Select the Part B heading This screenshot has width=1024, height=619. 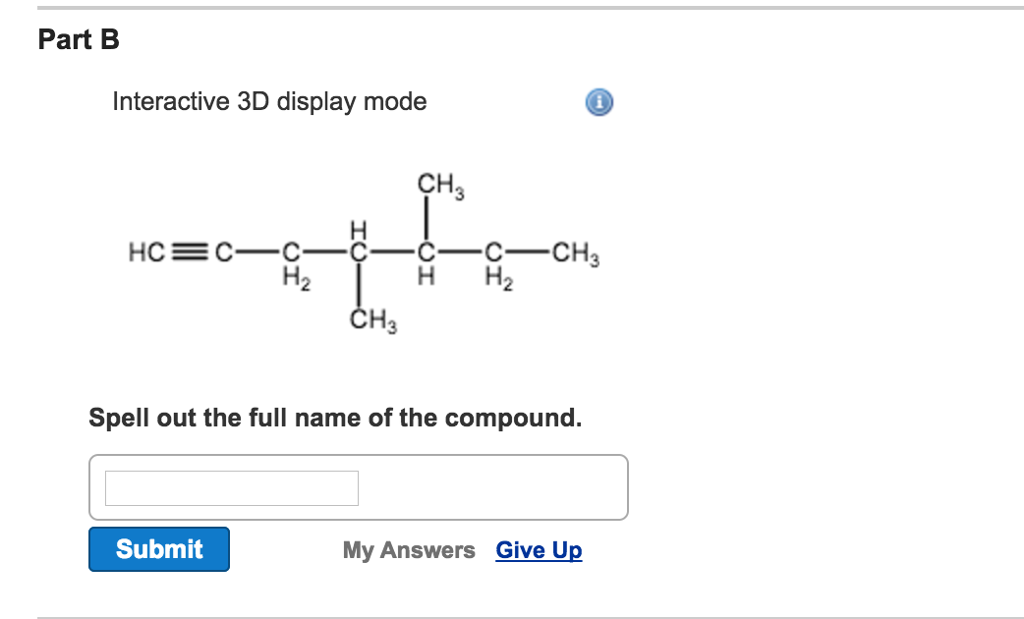(x=76, y=39)
